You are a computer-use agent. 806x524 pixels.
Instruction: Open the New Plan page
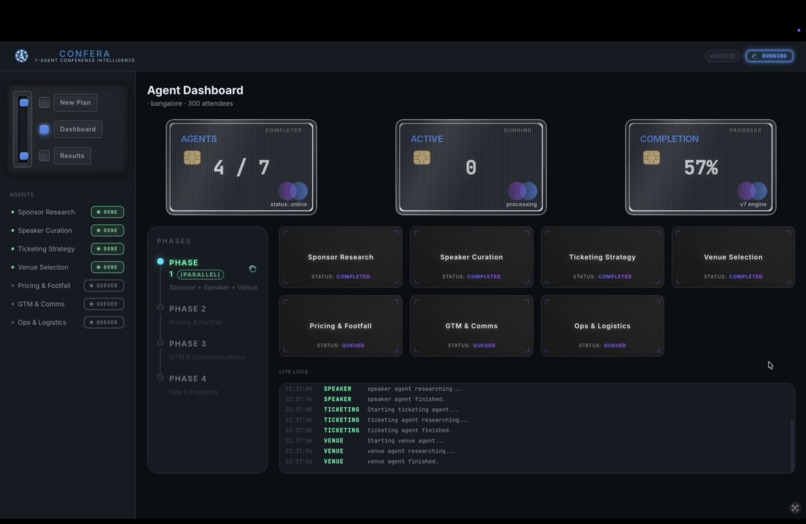75,102
